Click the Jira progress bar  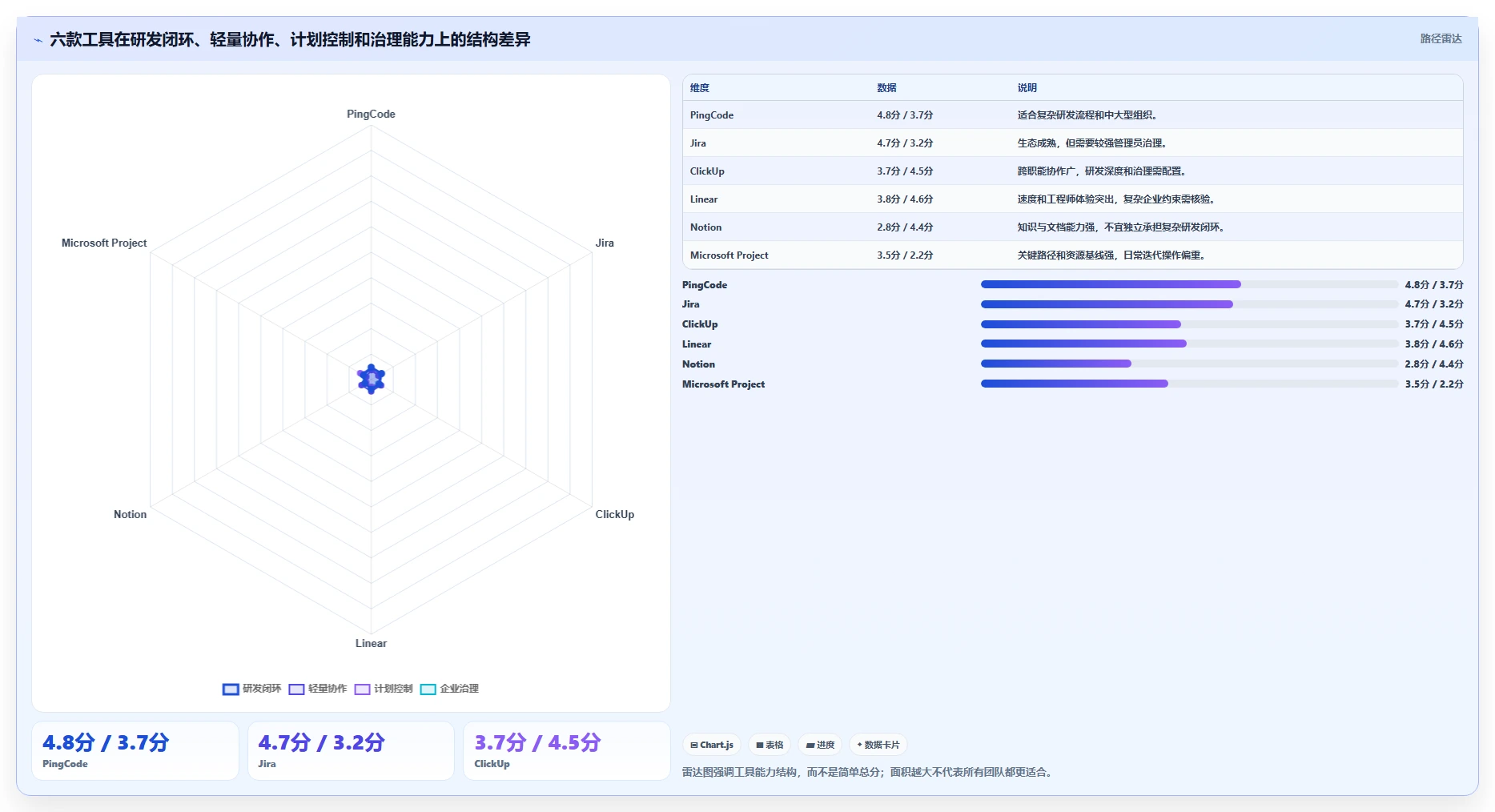1189,304
